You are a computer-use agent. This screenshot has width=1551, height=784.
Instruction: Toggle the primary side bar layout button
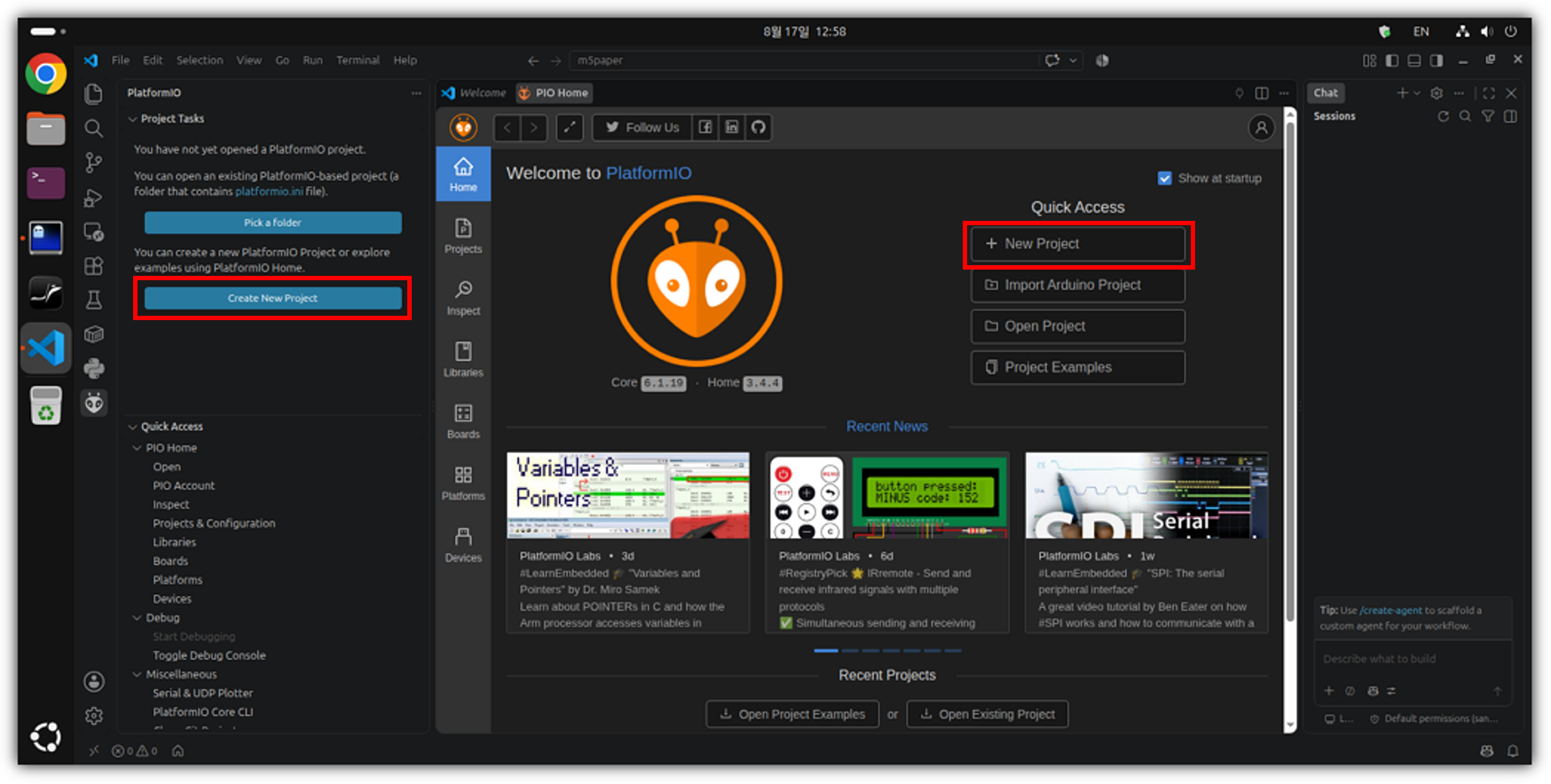[1392, 60]
